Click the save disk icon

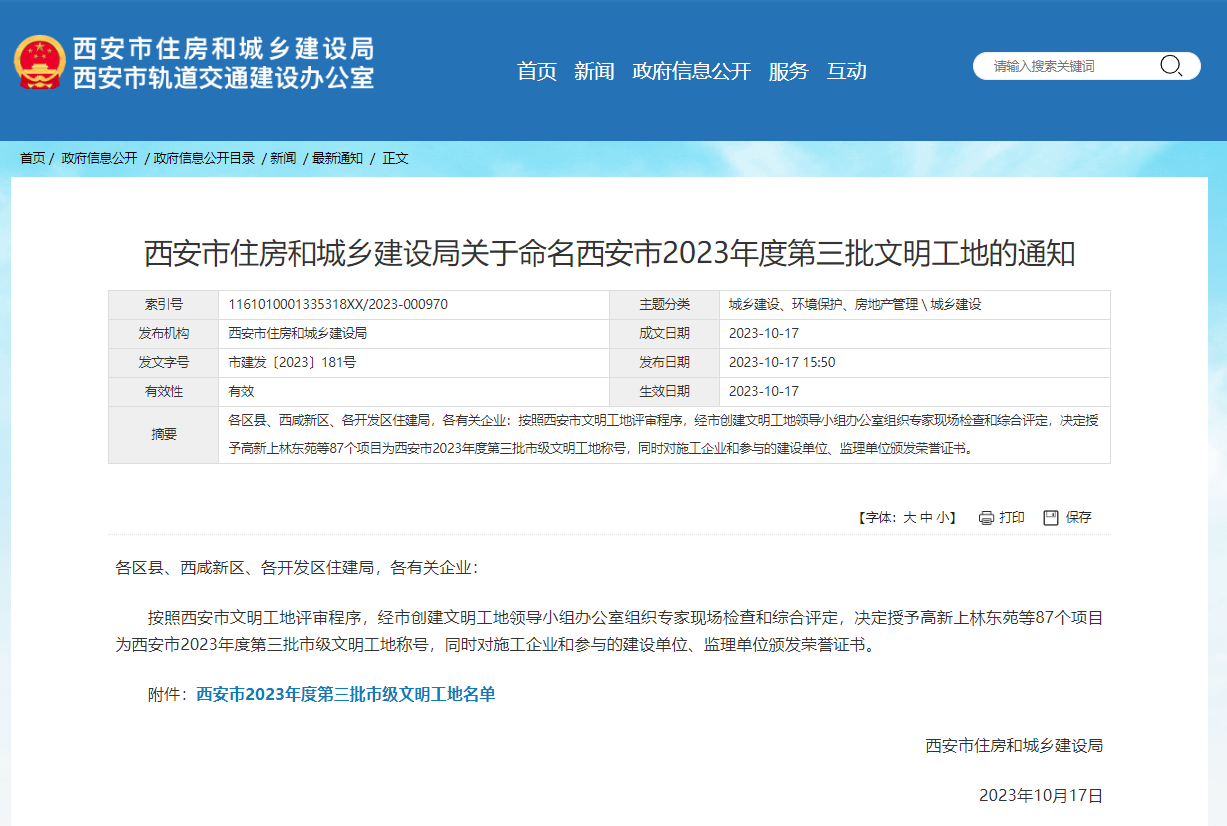[1050, 518]
